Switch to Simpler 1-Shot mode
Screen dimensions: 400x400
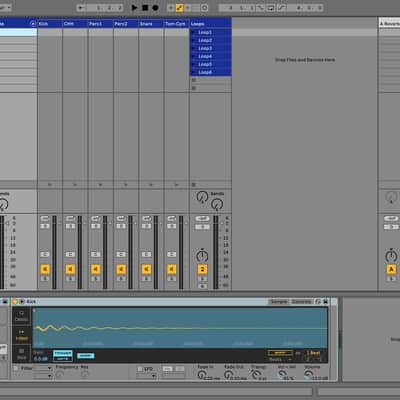(x=22, y=335)
